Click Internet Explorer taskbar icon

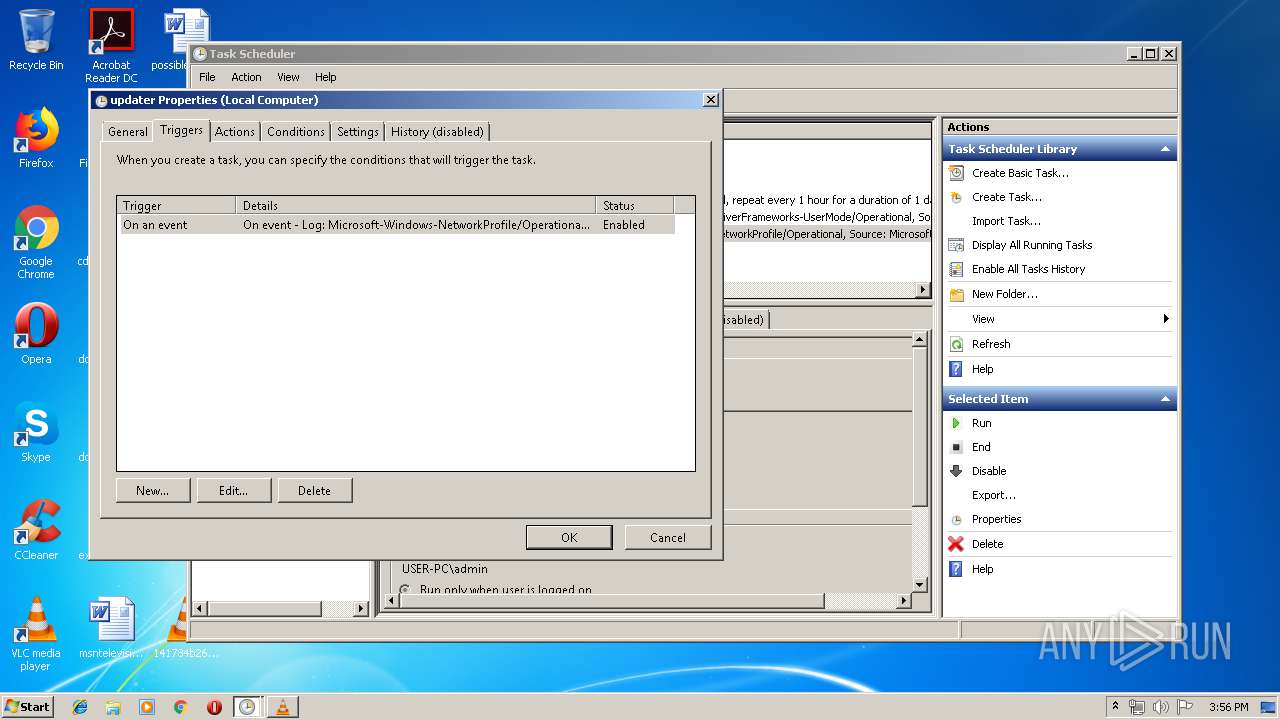point(80,707)
